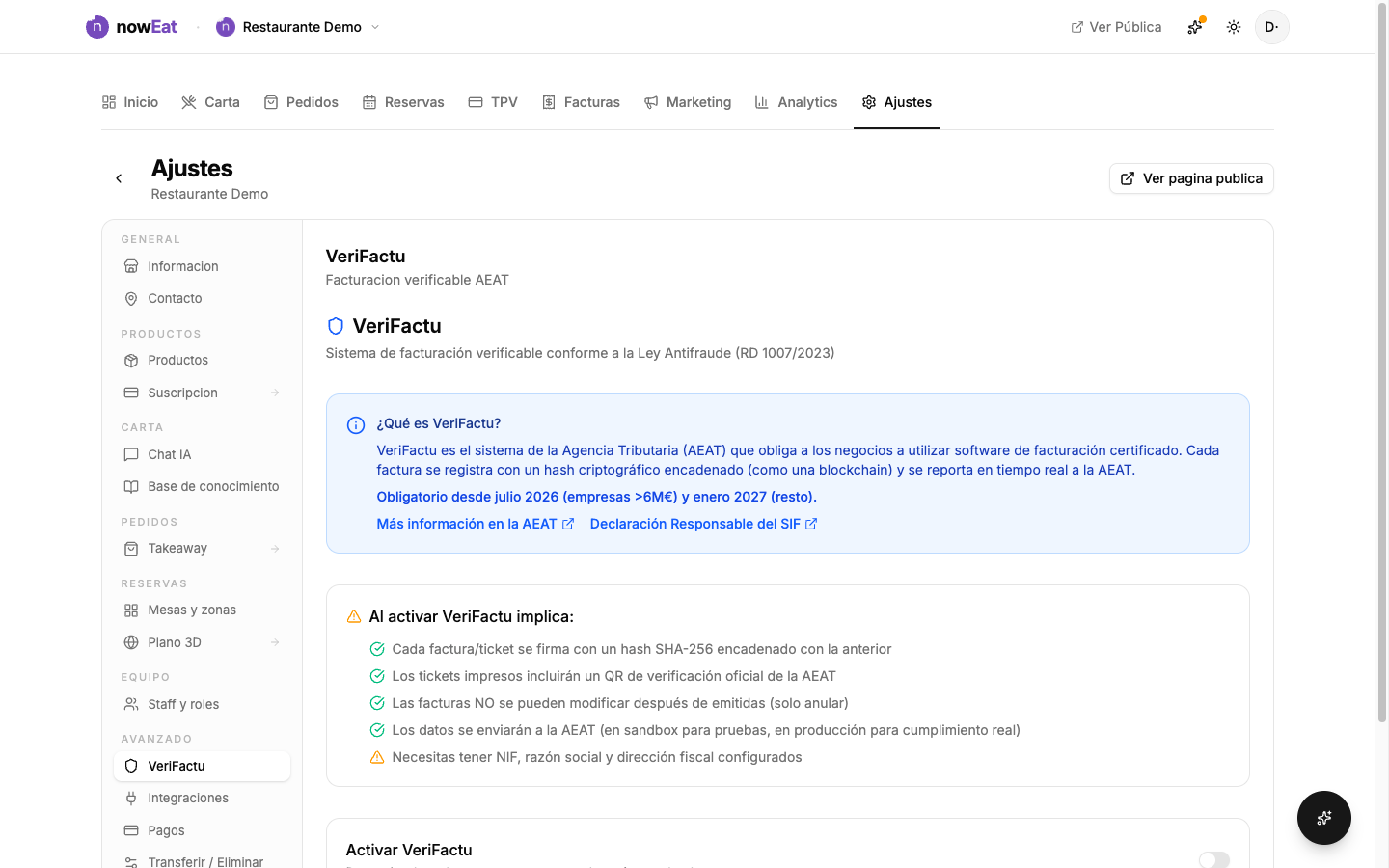Click the nowEat logo
The width and height of the screenshot is (1389, 868).
coord(131,27)
